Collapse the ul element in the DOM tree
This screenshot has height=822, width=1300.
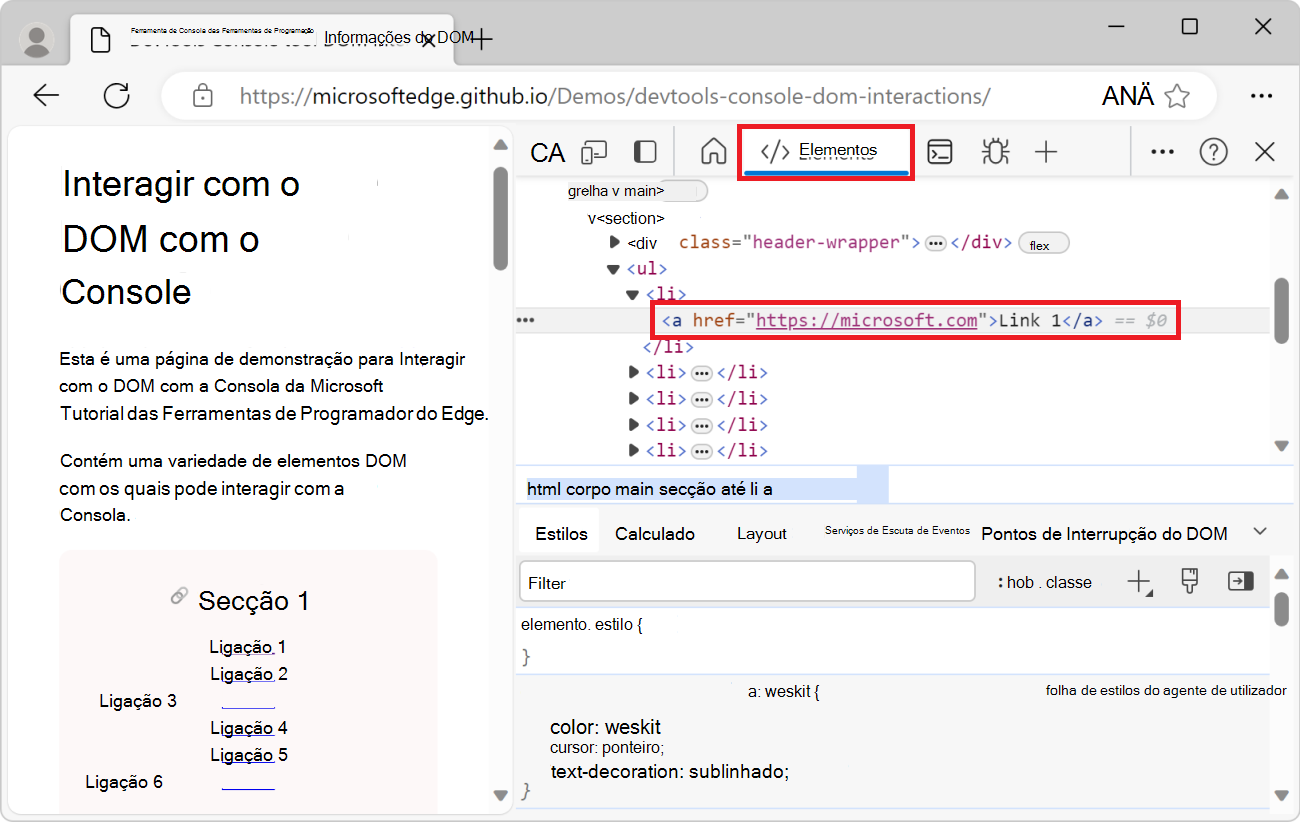pyautogui.click(x=613, y=268)
